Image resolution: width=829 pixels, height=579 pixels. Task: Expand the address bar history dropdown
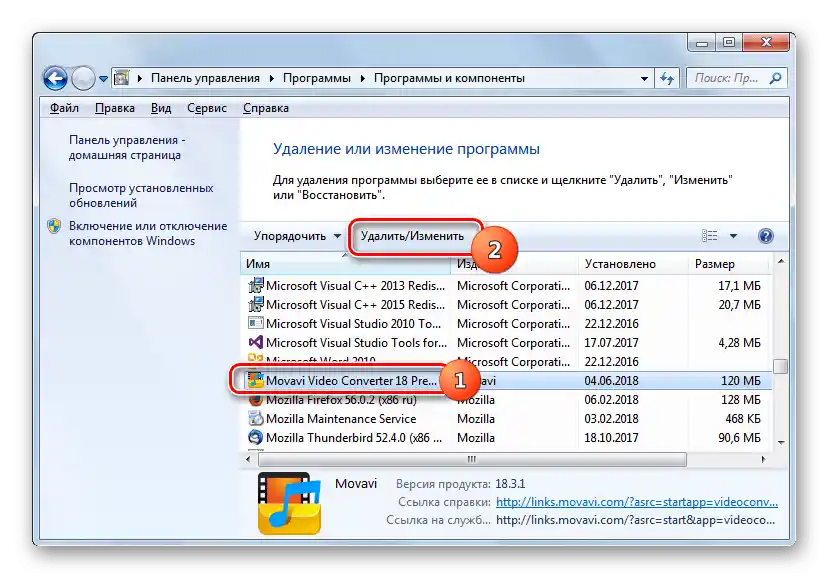coord(644,78)
